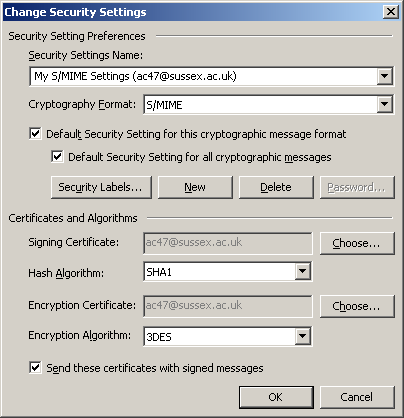Cancel the Change Security Settings dialog

tap(357, 397)
